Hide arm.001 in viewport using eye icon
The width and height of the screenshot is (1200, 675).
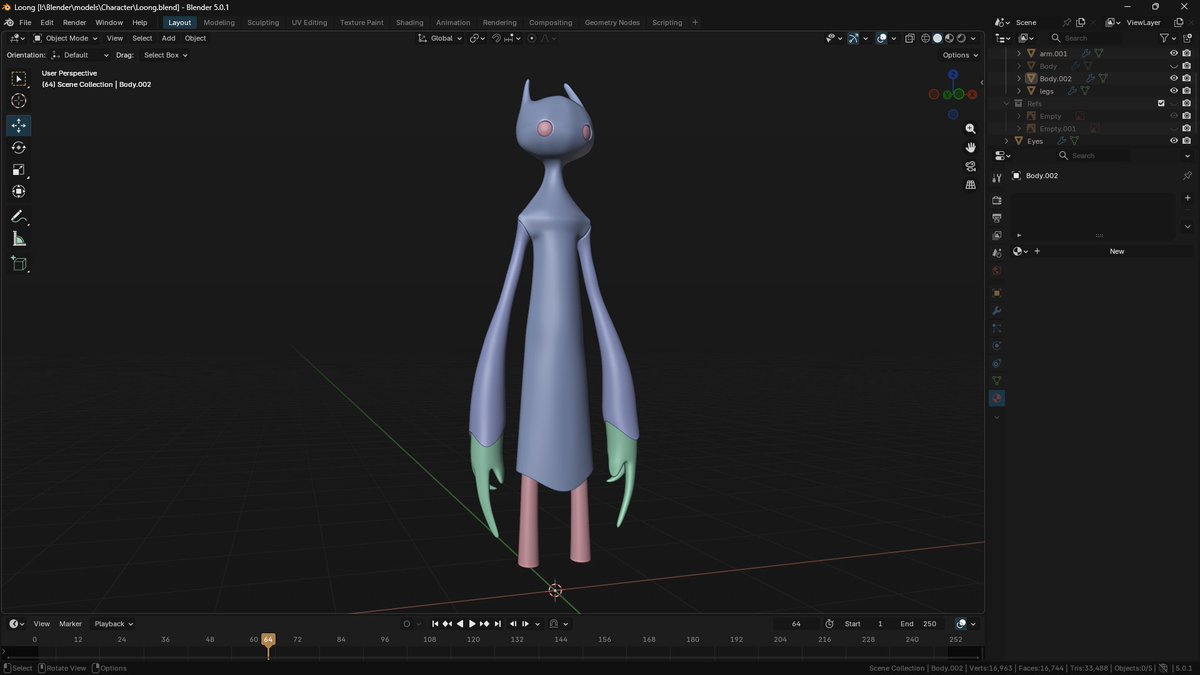[x=1174, y=53]
